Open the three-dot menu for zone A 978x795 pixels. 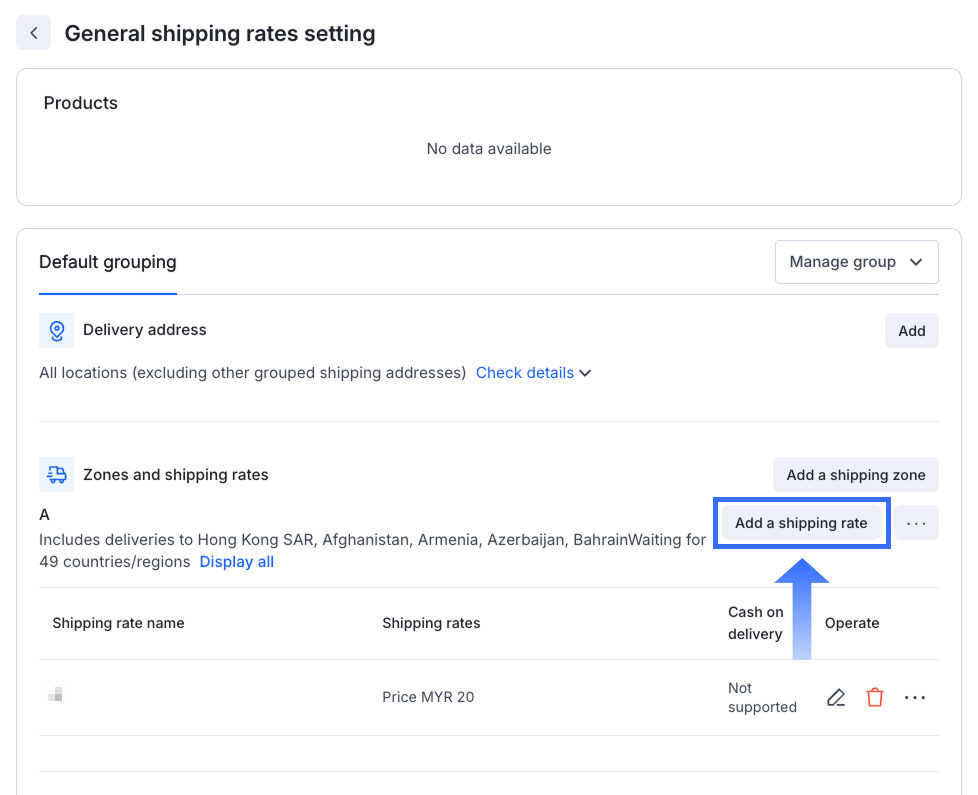pos(916,523)
